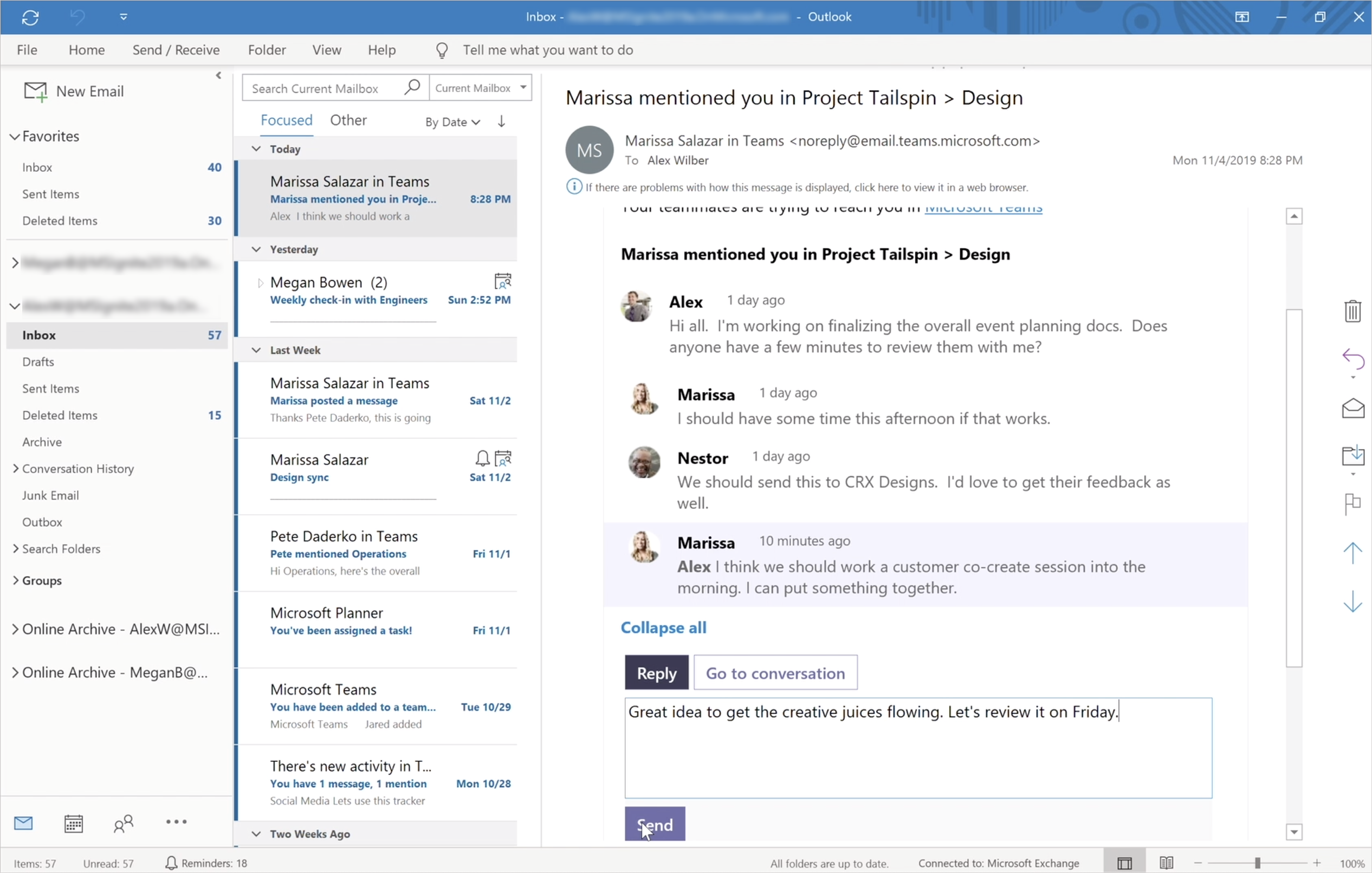Image resolution: width=1372 pixels, height=873 pixels.
Task: Expand the Groups node
Action: pos(15,581)
